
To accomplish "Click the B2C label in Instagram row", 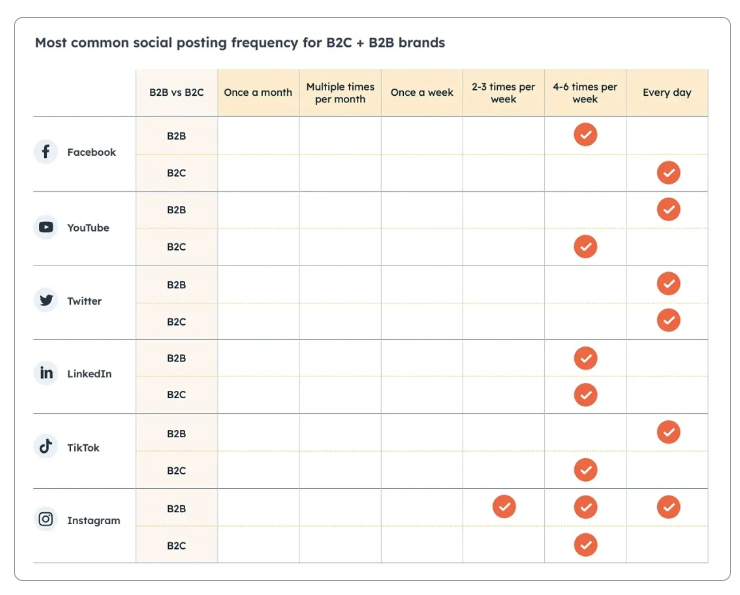I will [177, 545].
